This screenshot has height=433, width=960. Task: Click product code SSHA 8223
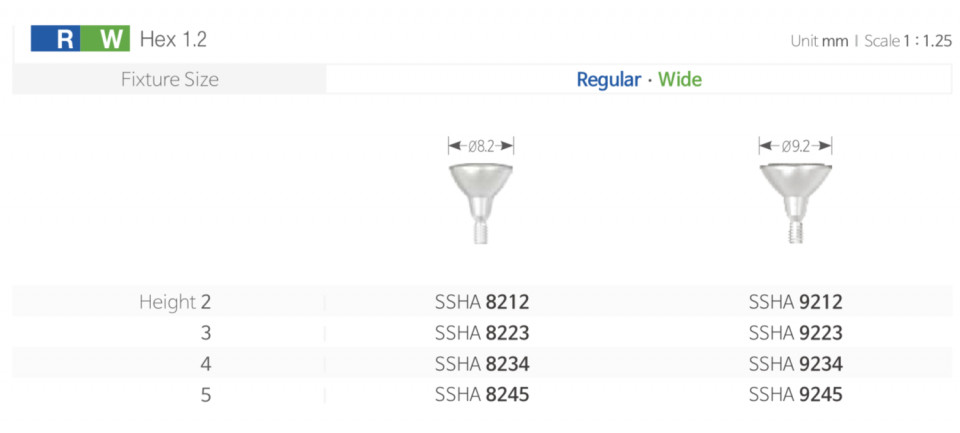click(x=482, y=333)
